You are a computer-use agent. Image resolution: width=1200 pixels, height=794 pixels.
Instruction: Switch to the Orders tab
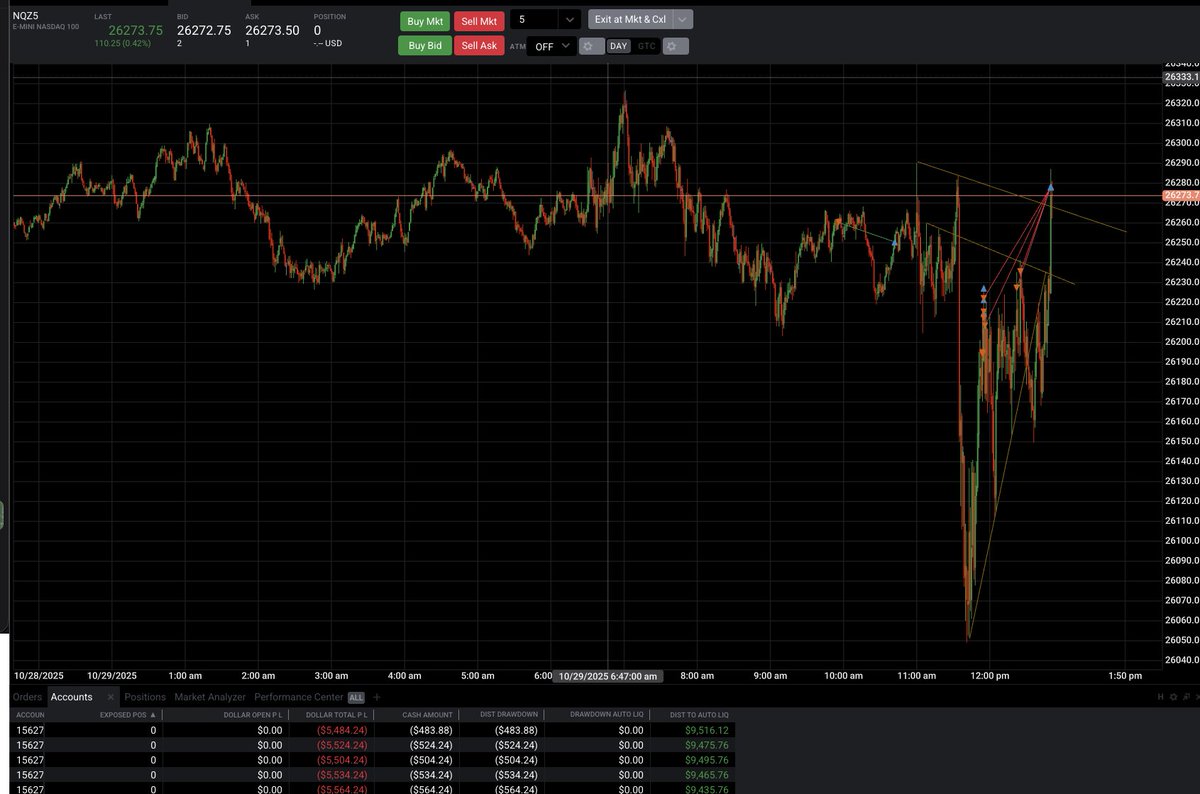(x=27, y=697)
